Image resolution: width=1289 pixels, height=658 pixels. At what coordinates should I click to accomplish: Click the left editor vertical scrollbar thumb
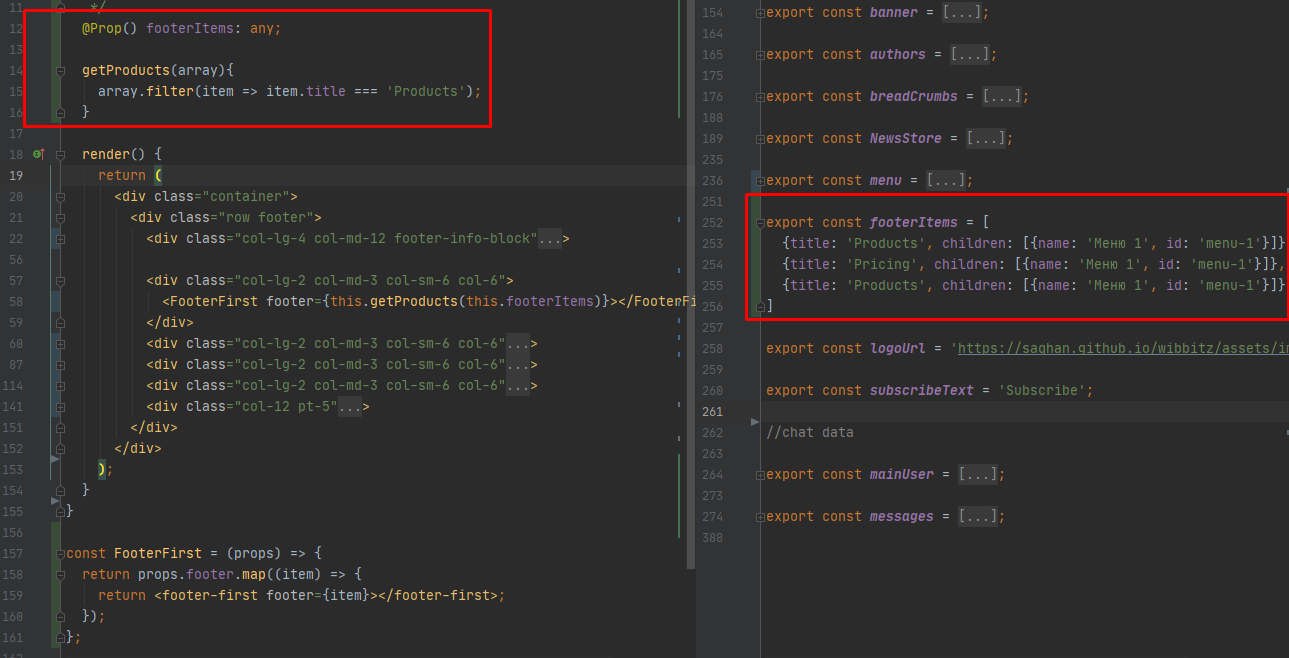click(x=690, y=285)
